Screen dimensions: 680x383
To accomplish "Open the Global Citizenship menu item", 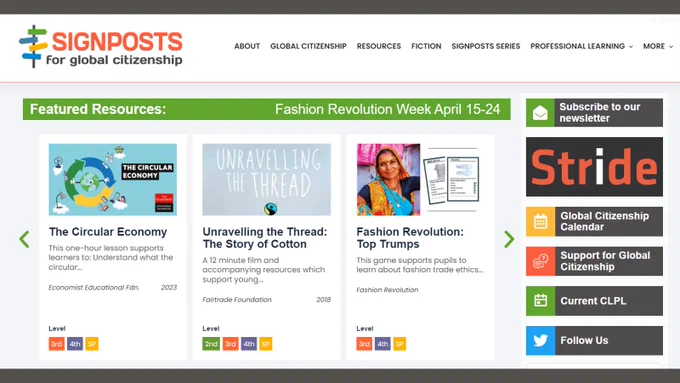I will coord(308,46).
